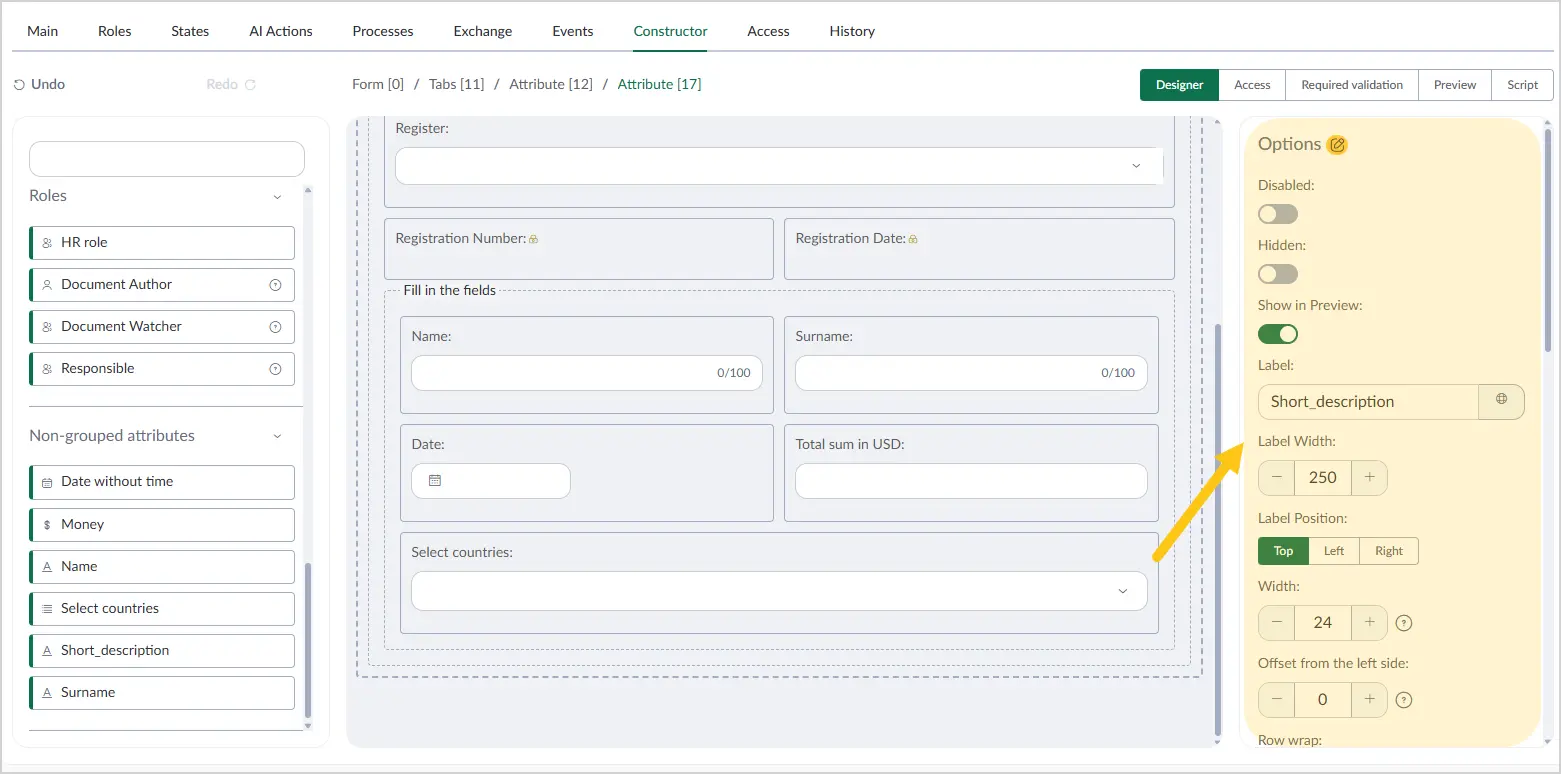Click the Options panel vertical scrollbar
The height and width of the screenshot is (774, 1561).
click(1549, 240)
